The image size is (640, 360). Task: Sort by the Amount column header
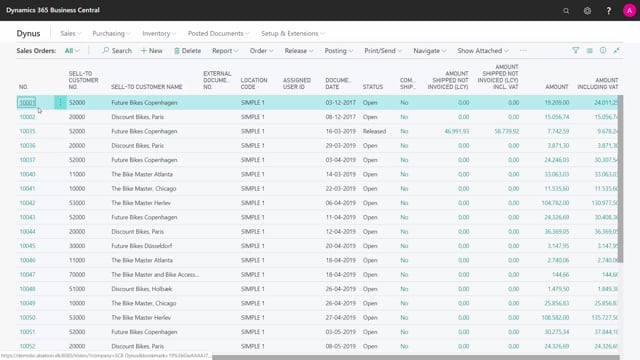(x=557, y=87)
